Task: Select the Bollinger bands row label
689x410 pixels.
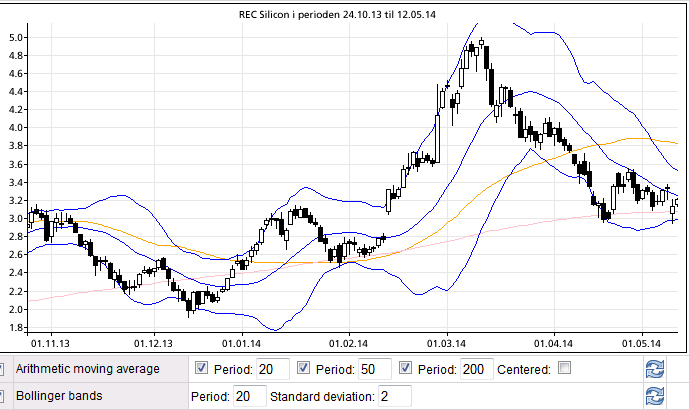Action: pyautogui.click(x=58, y=396)
